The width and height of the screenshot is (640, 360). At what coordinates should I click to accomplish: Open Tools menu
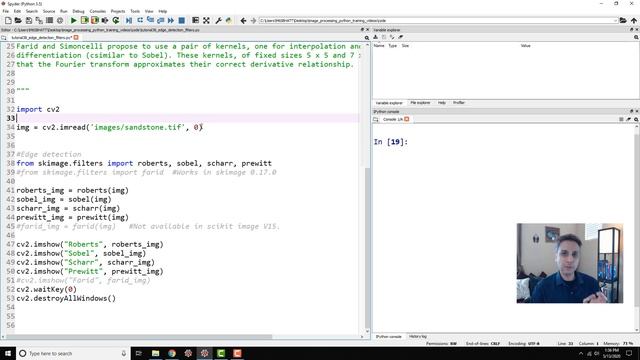(x=135, y=11)
